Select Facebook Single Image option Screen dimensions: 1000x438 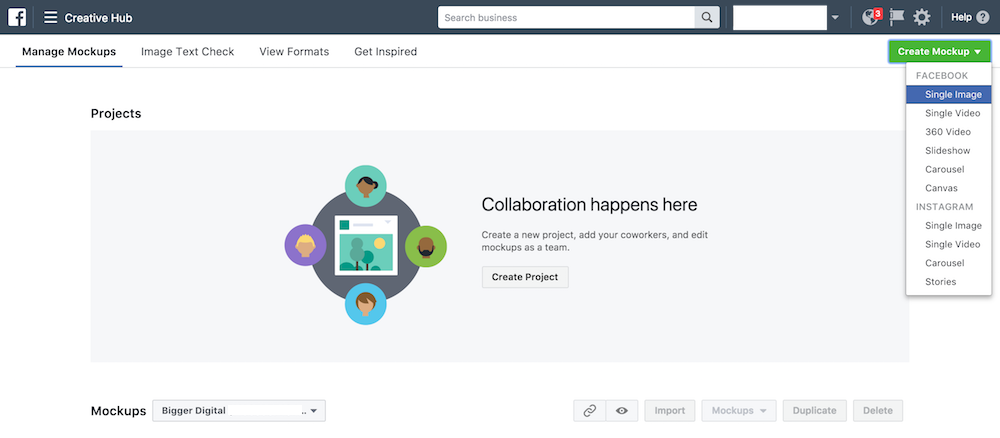click(948, 94)
